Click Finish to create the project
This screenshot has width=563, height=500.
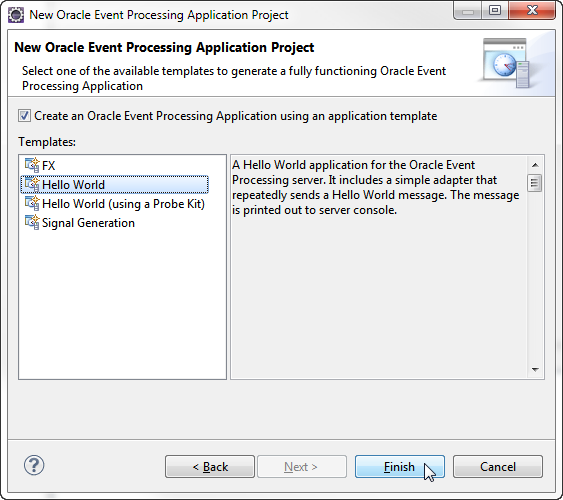pyautogui.click(x=400, y=467)
